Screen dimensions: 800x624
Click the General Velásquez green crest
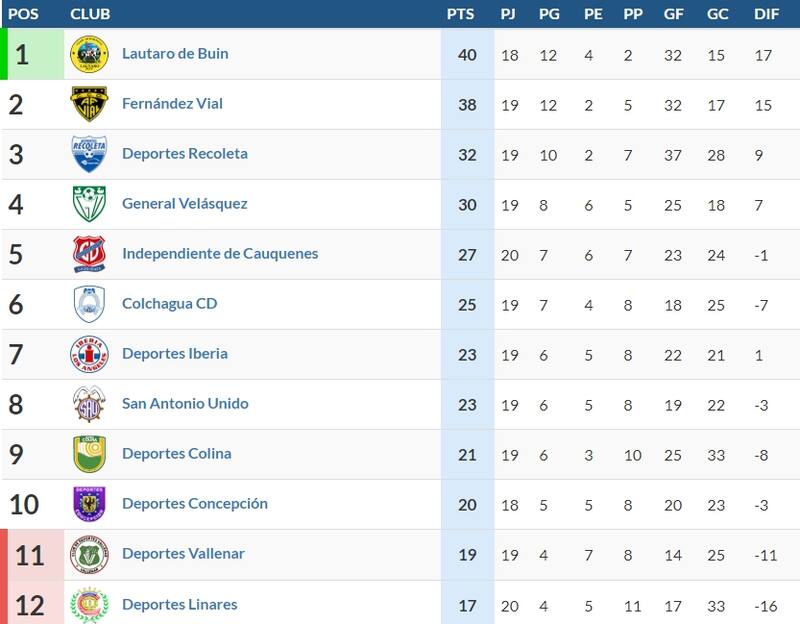tap(89, 204)
